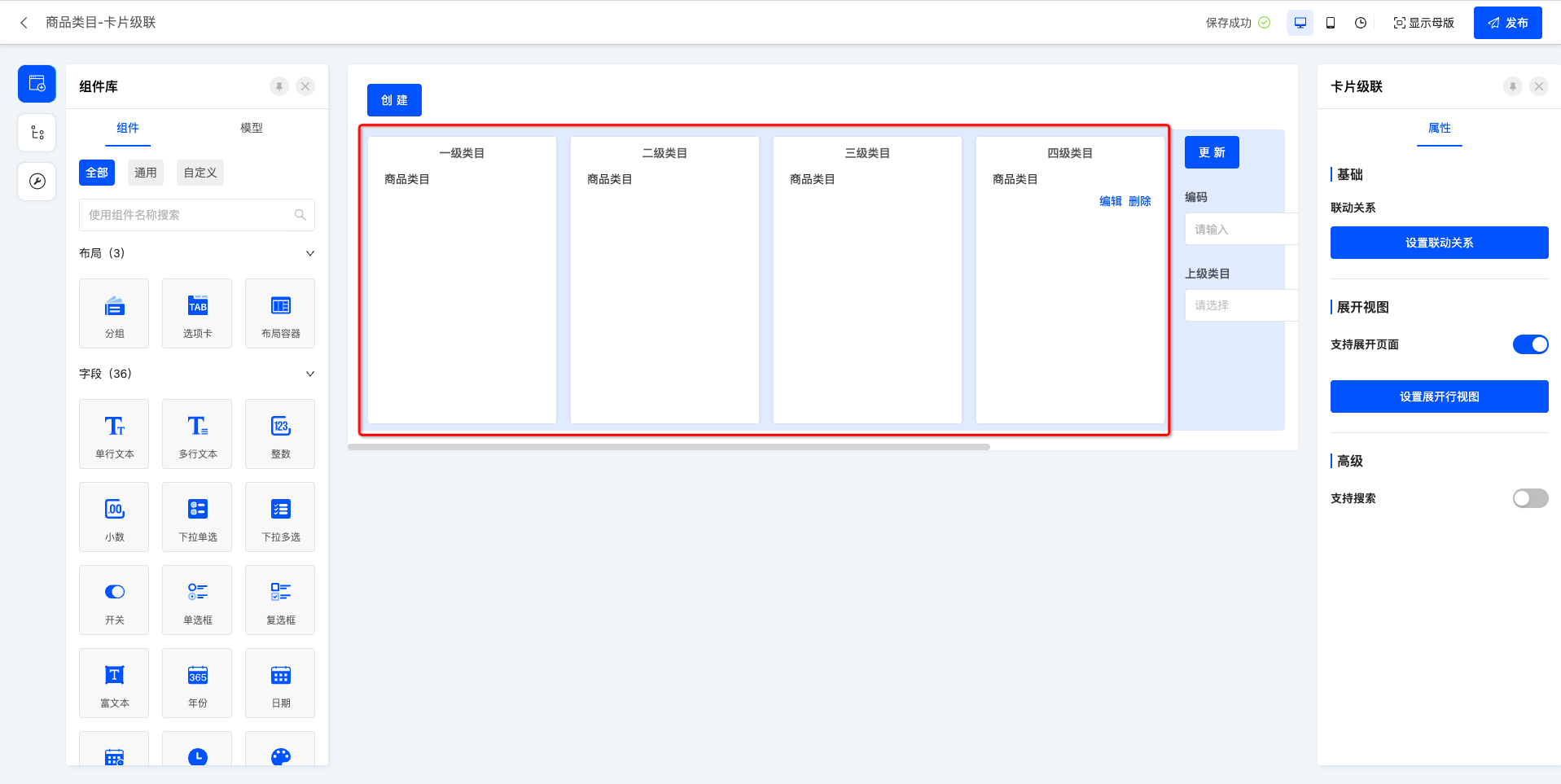The width and height of the screenshot is (1561, 784).
Task: Switch to desktop preview mode
Action: 1300,23
